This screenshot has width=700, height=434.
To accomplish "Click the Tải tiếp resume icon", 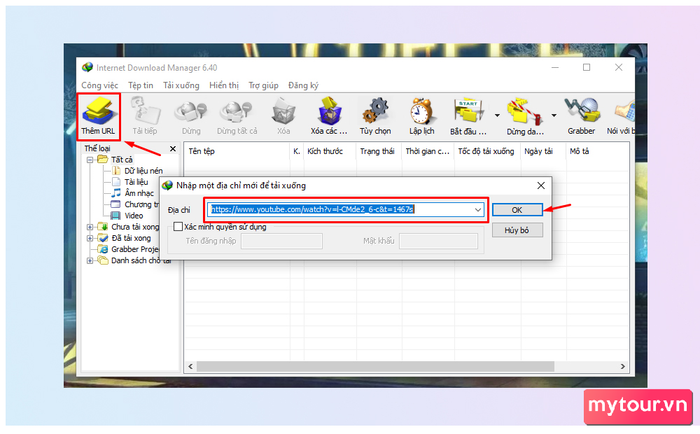I will 145,116.
